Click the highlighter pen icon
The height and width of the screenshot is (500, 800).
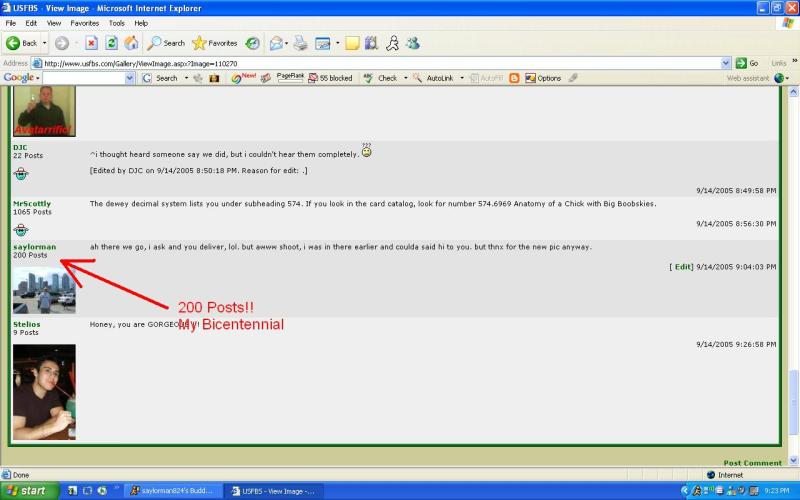(x=573, y=78)
